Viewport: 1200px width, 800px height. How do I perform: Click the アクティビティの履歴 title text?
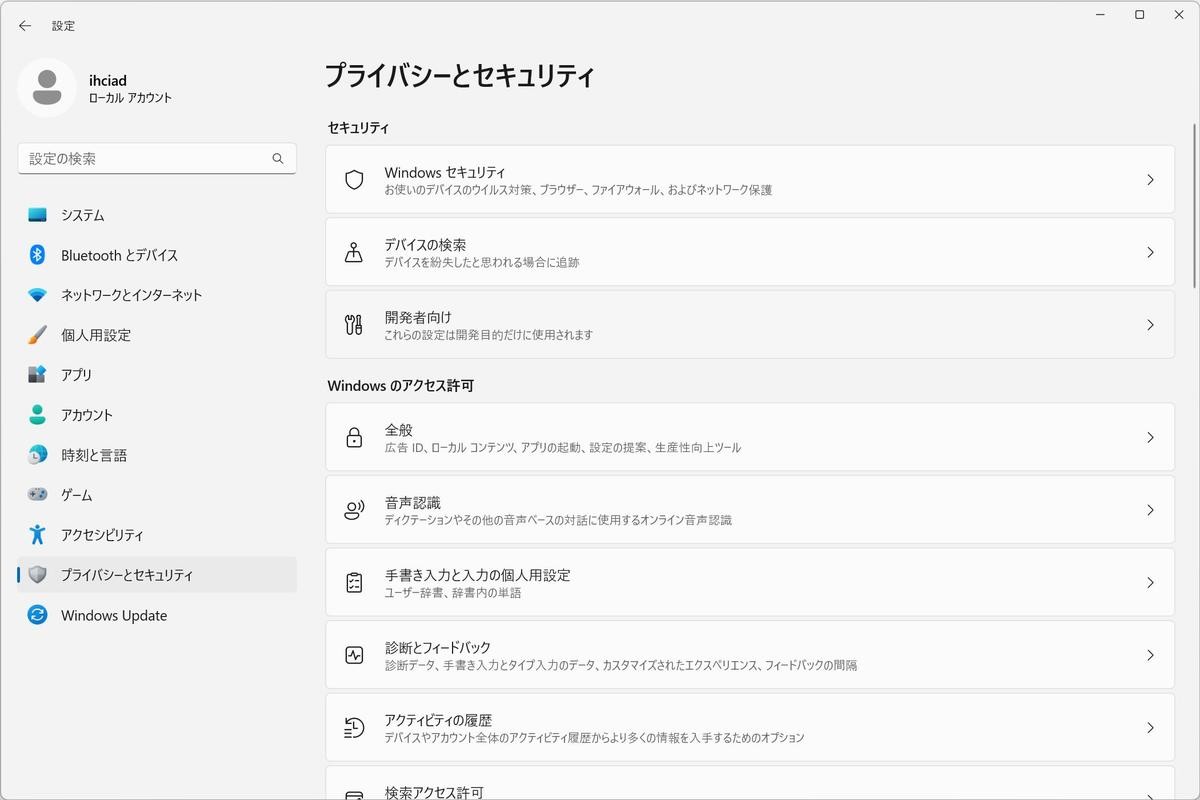438,720
